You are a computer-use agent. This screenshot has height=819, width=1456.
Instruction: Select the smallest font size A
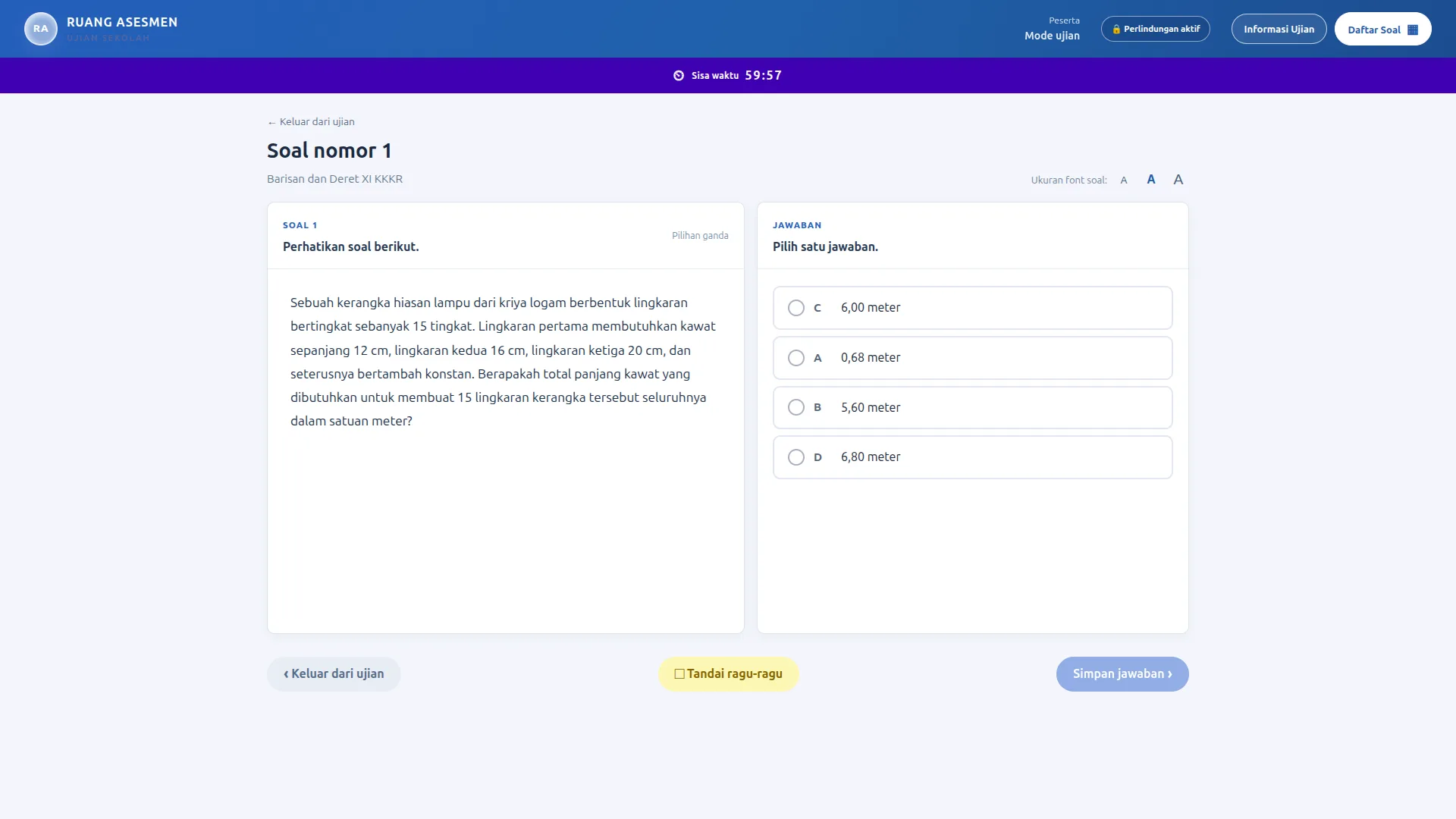click(1124, 180)
